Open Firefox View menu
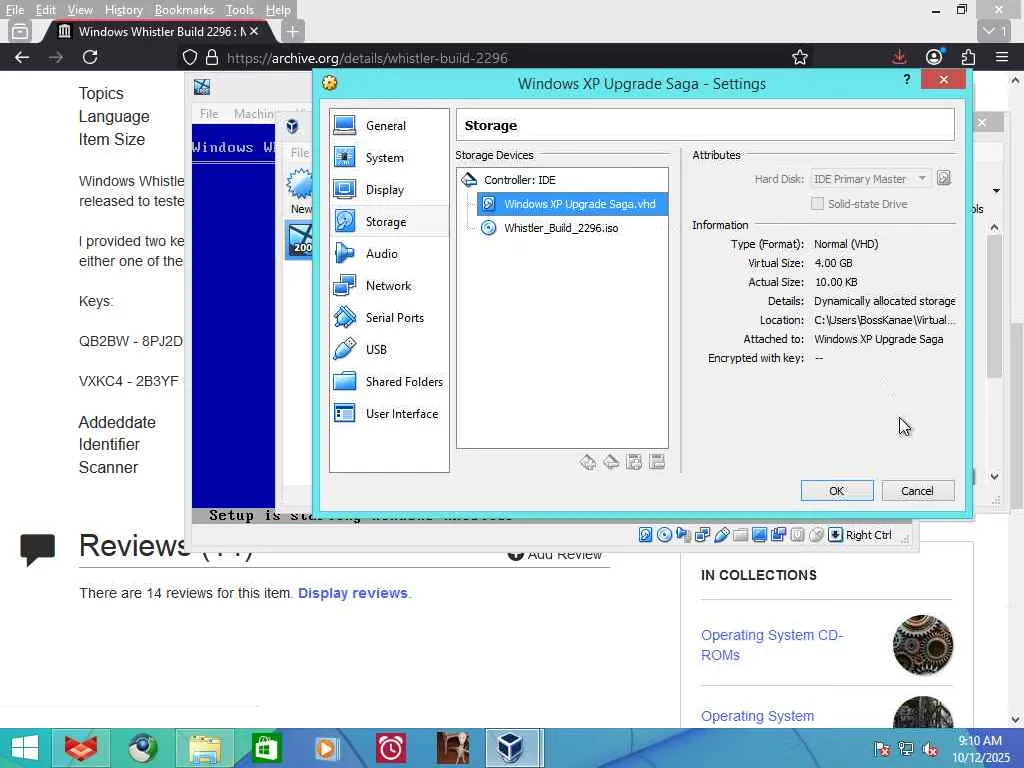The image size is (1024, 768). click(80, 10)
